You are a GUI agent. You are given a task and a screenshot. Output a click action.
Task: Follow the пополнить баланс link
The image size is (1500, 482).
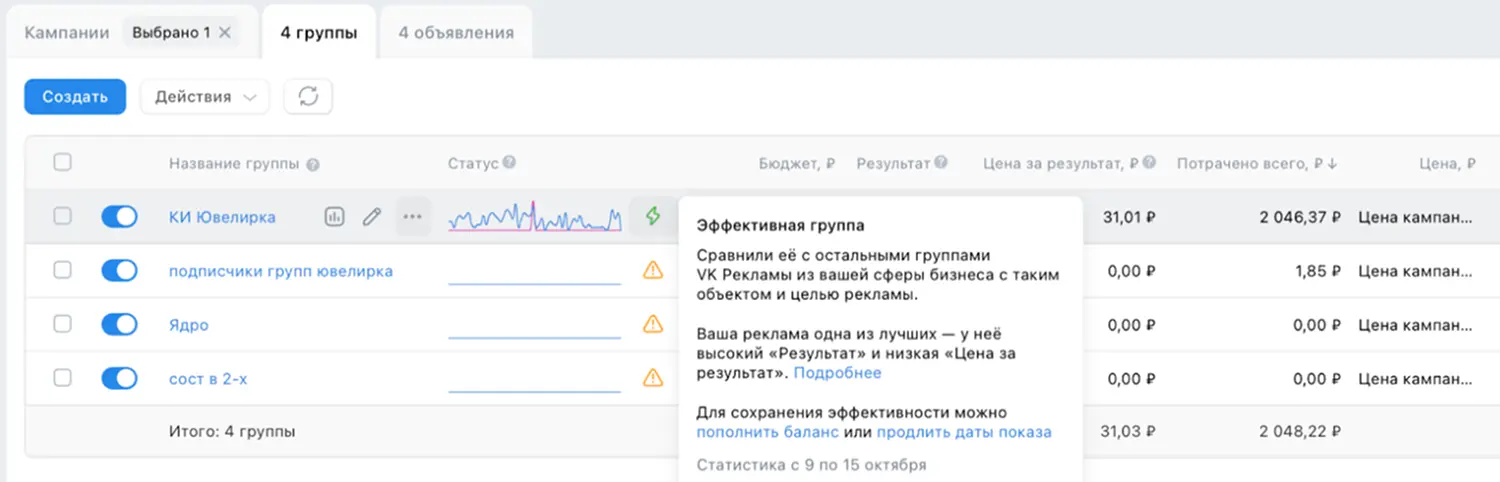766,432
